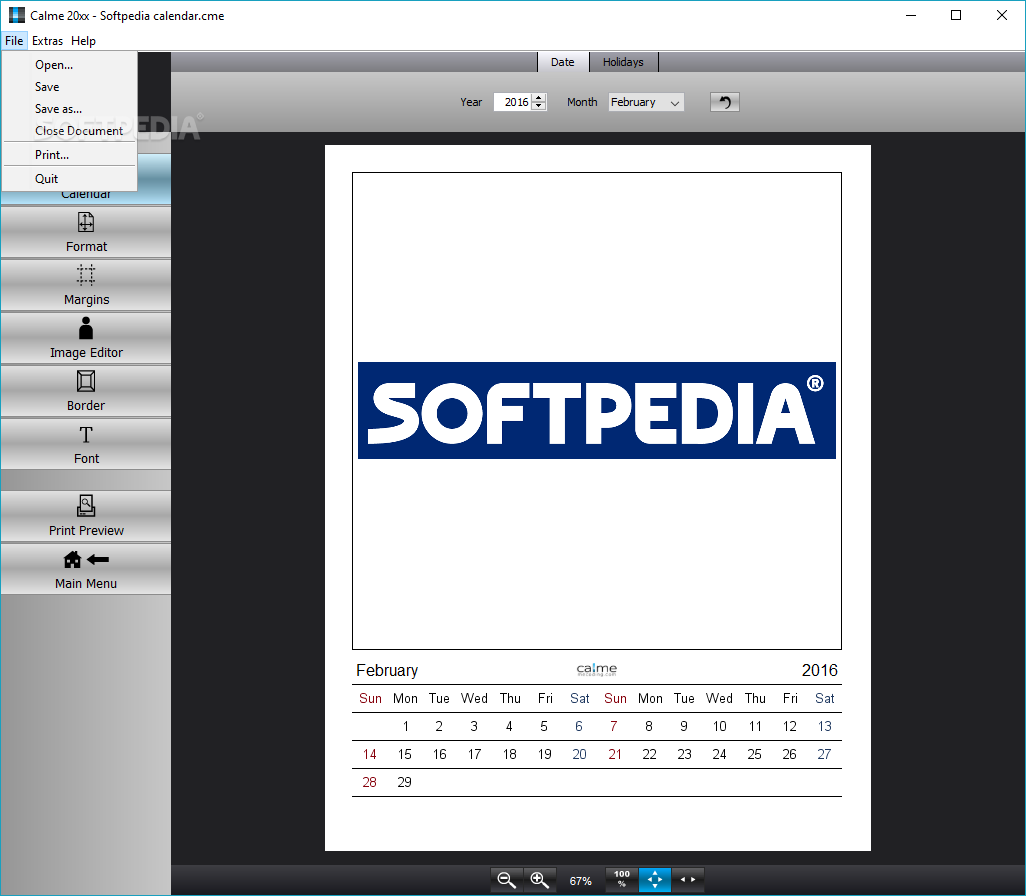Click the zoom out magnifier
Viewport: 1026px width, 896px height.
point(507,880)
